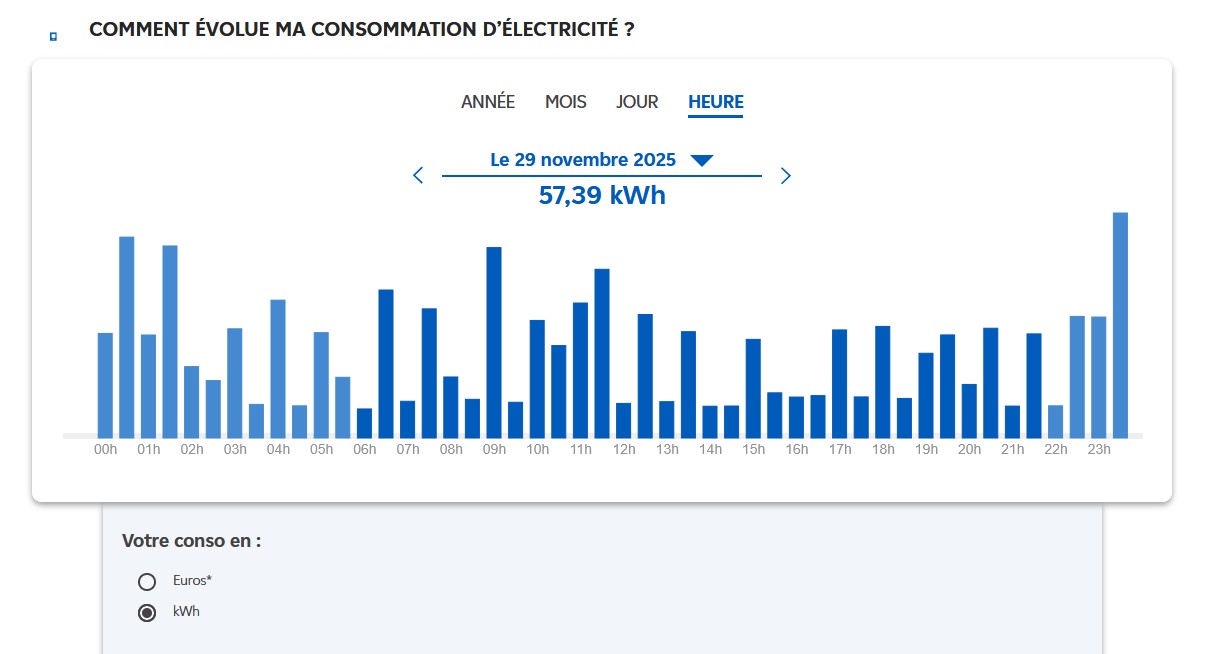Switch to the ANNÉE tab
This screenshot has width=1213, height=654.
point(488,102)
